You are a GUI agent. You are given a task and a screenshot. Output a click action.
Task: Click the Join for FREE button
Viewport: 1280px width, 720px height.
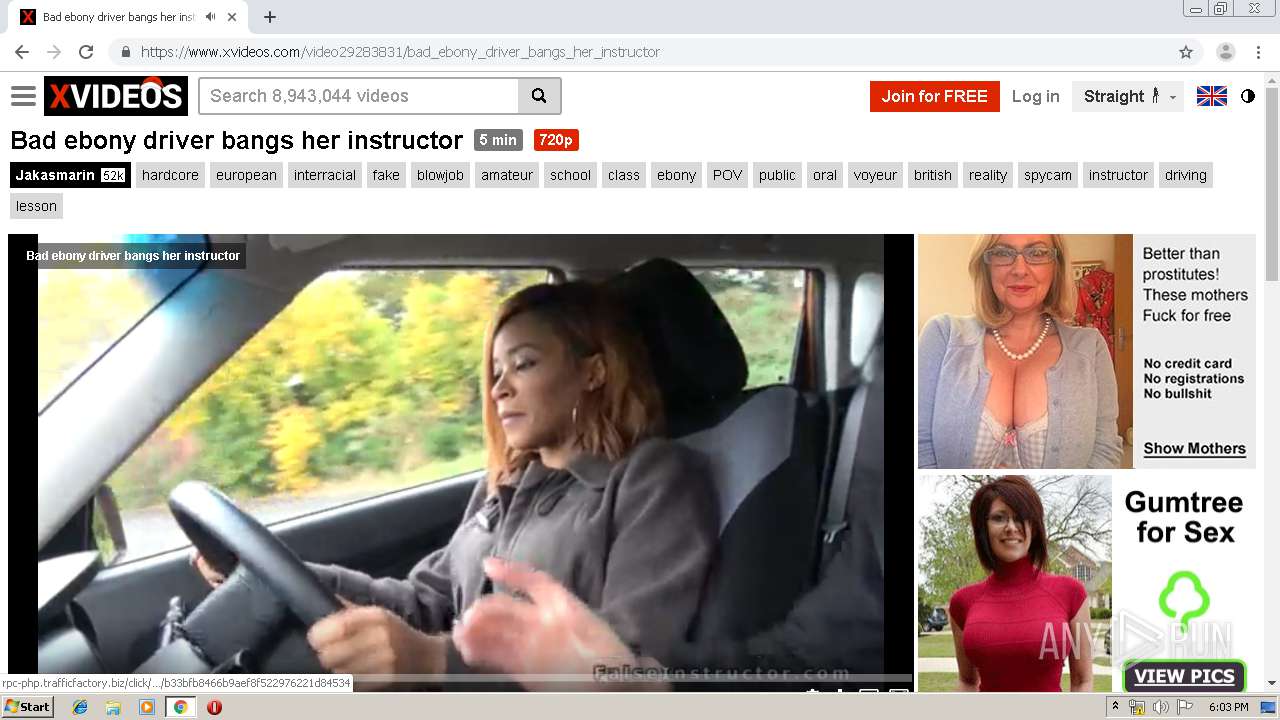point(934,96)
